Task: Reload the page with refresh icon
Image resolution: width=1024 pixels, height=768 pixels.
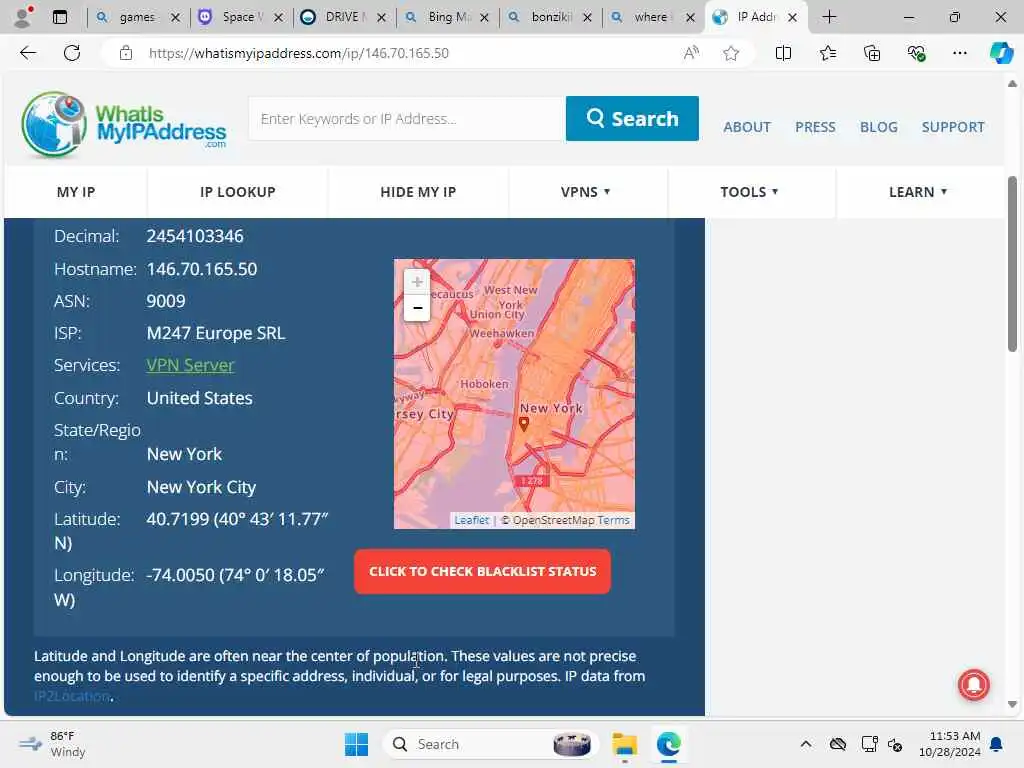Action: (x=72, y=53)
